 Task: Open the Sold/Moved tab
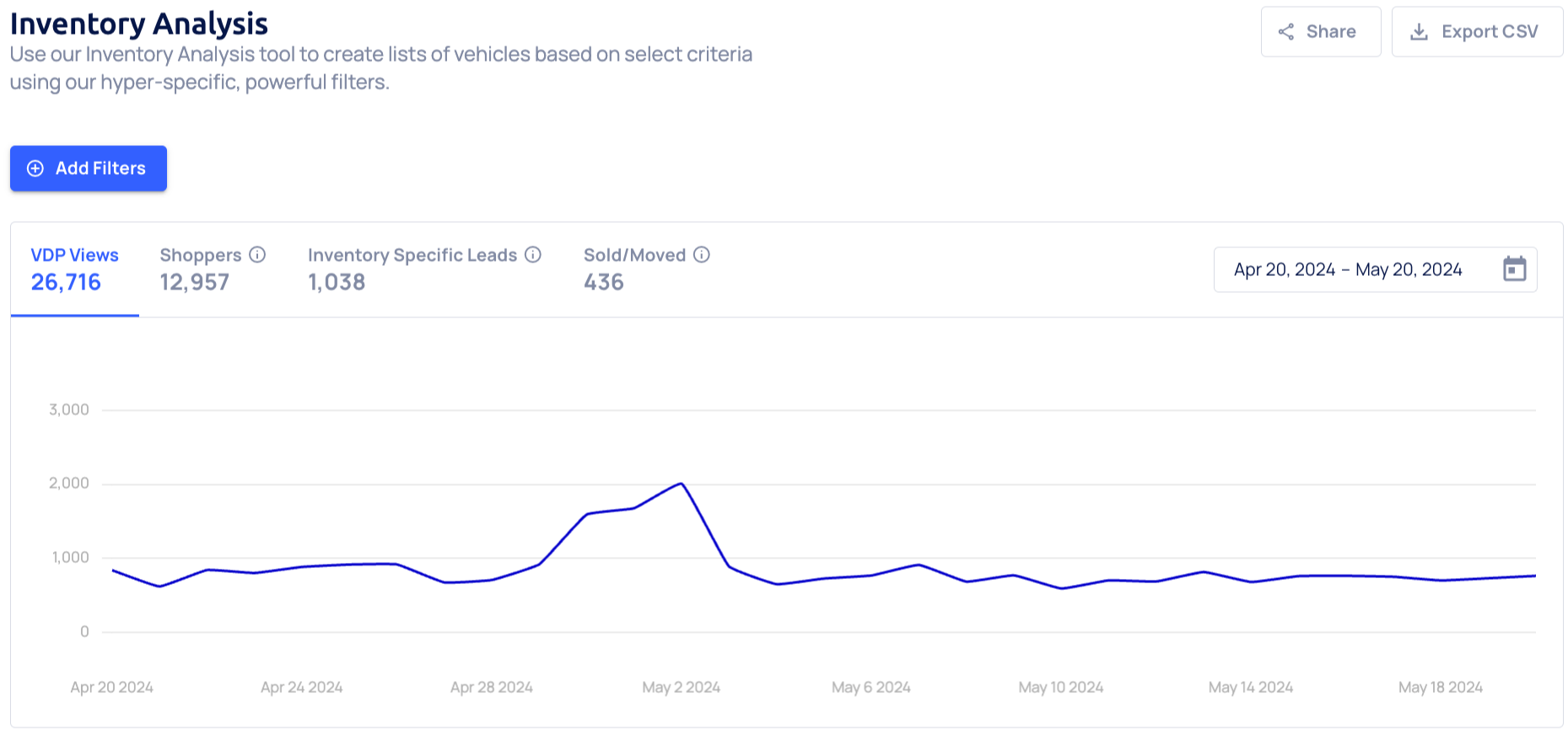tap(634, 268)
